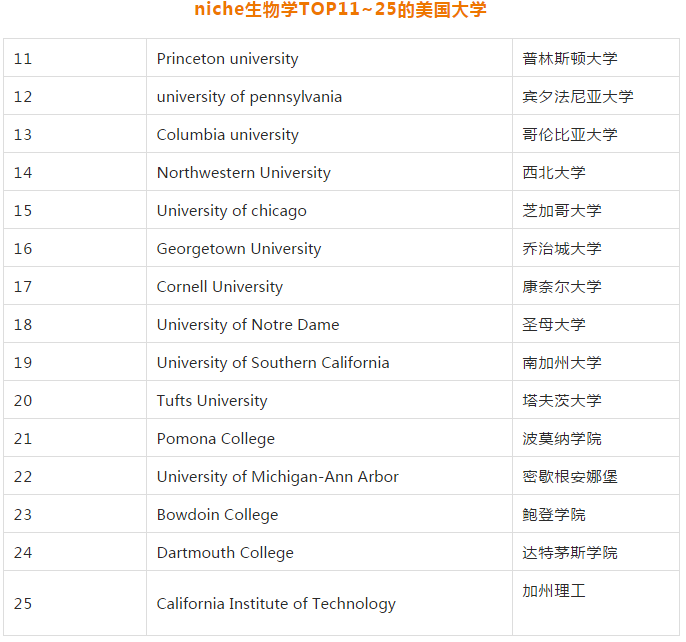The image size is (686, 642).
Task: Select 鲍登学院 cell
Action: click(596, 515)
